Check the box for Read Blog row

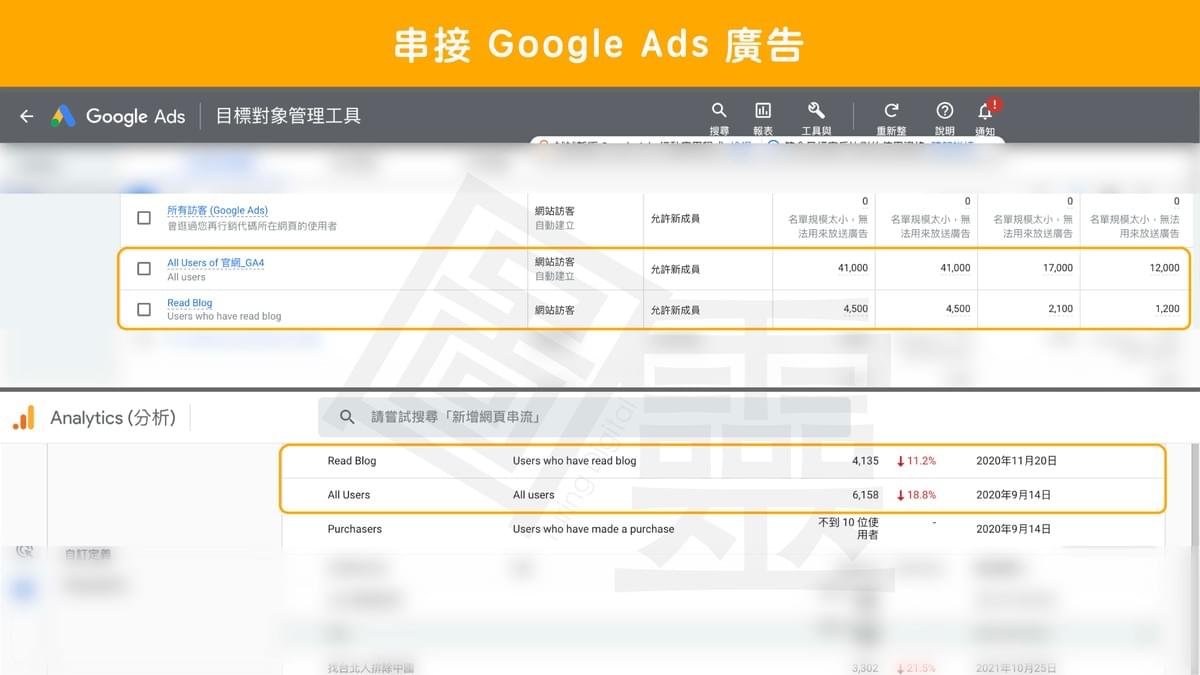[144, 309]
